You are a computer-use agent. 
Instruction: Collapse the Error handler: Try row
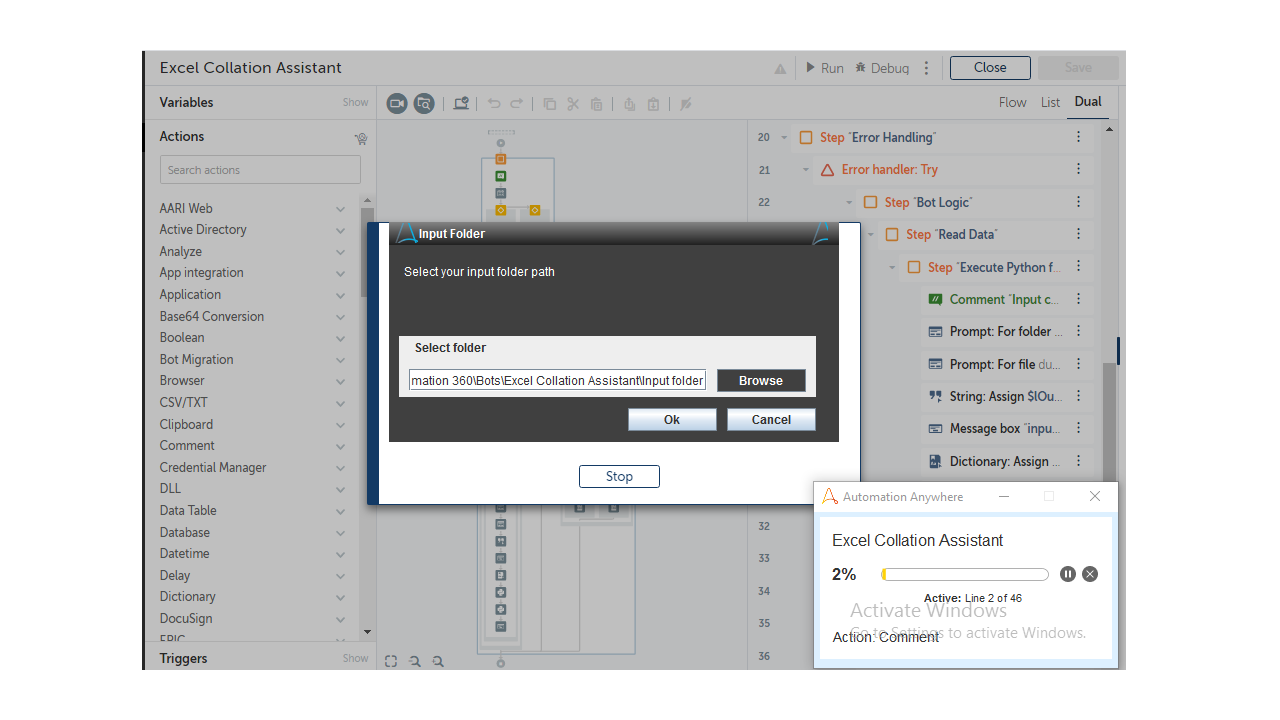click(806, 170)
